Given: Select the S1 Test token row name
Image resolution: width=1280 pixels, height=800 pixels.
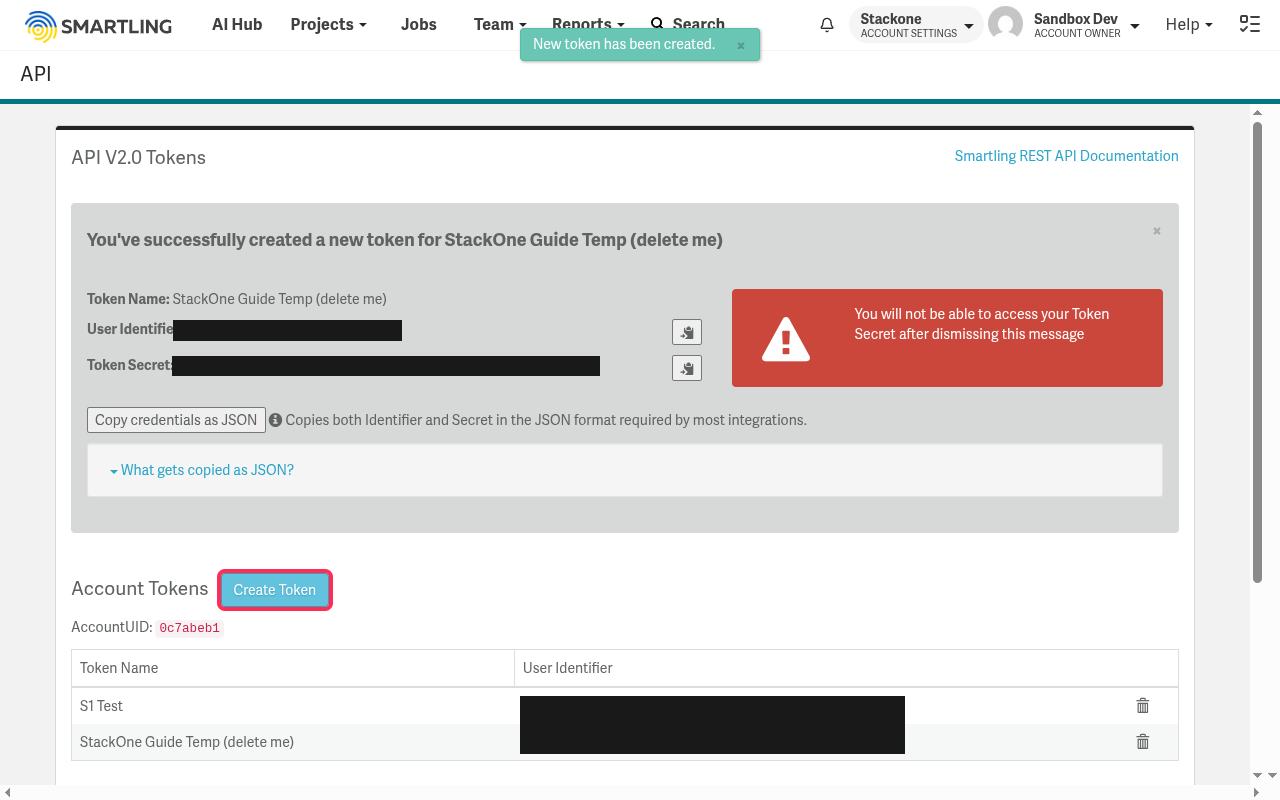Looking at the screenshot, I should [101, 706].
